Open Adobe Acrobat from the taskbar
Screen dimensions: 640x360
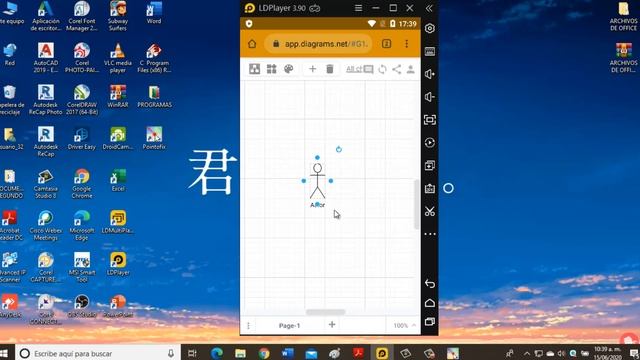click(358, 353)
